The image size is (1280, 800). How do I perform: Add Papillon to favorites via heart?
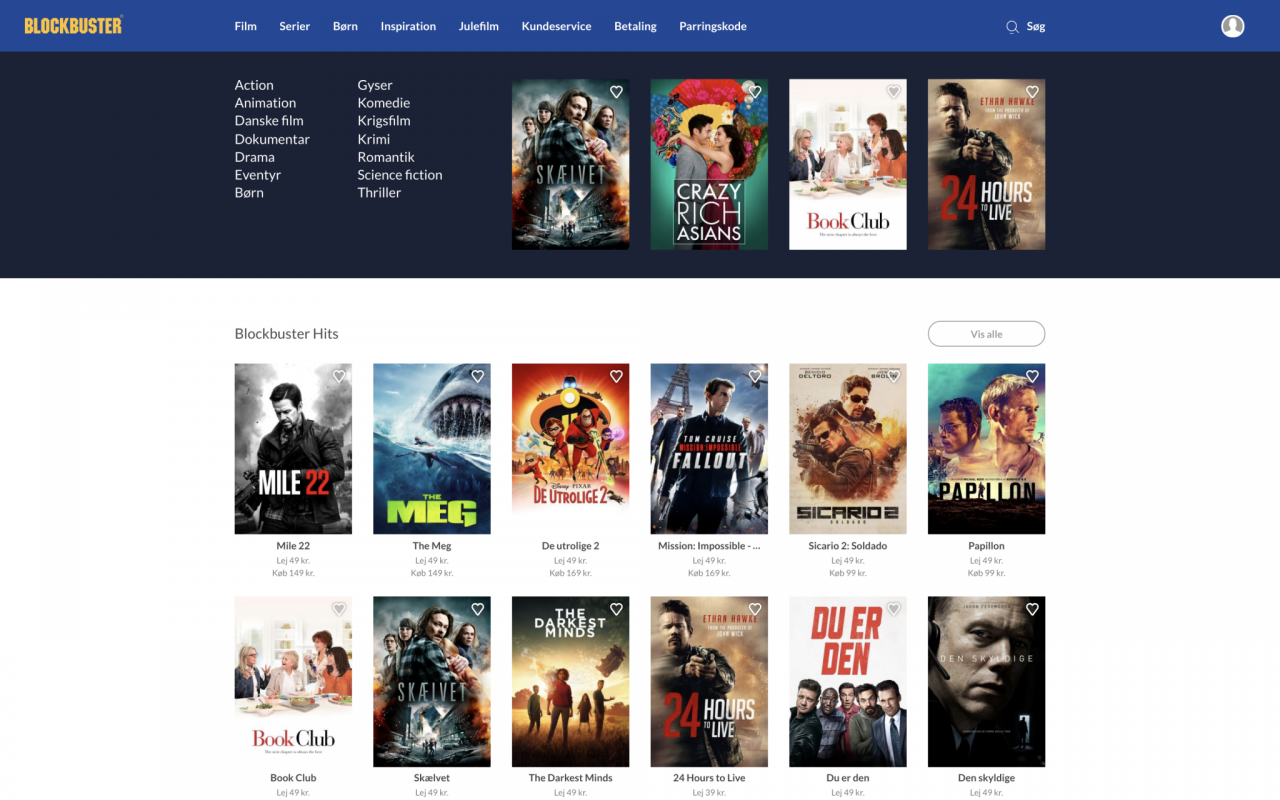1032,376
